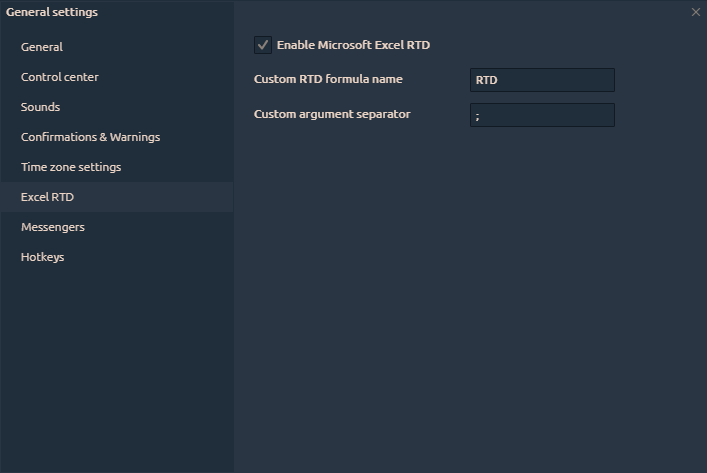Close the General settings window

pos(696,12)
